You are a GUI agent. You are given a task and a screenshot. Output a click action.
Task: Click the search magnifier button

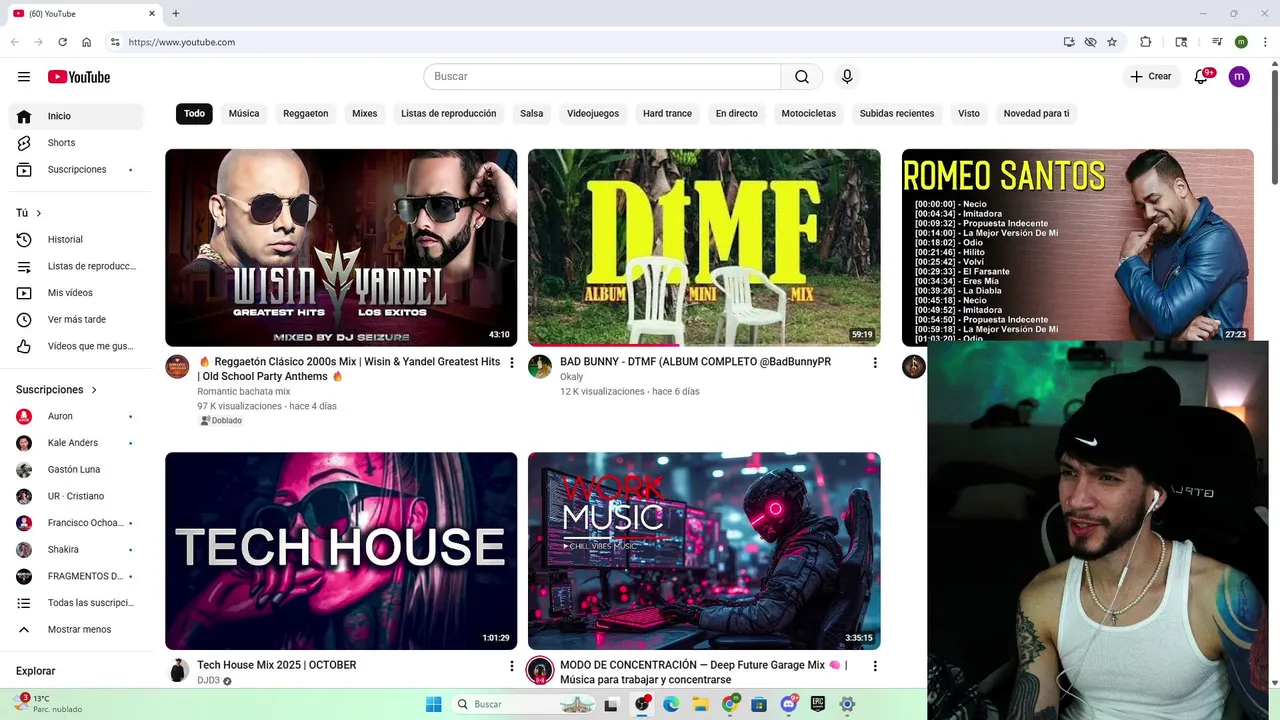point(802,77)
